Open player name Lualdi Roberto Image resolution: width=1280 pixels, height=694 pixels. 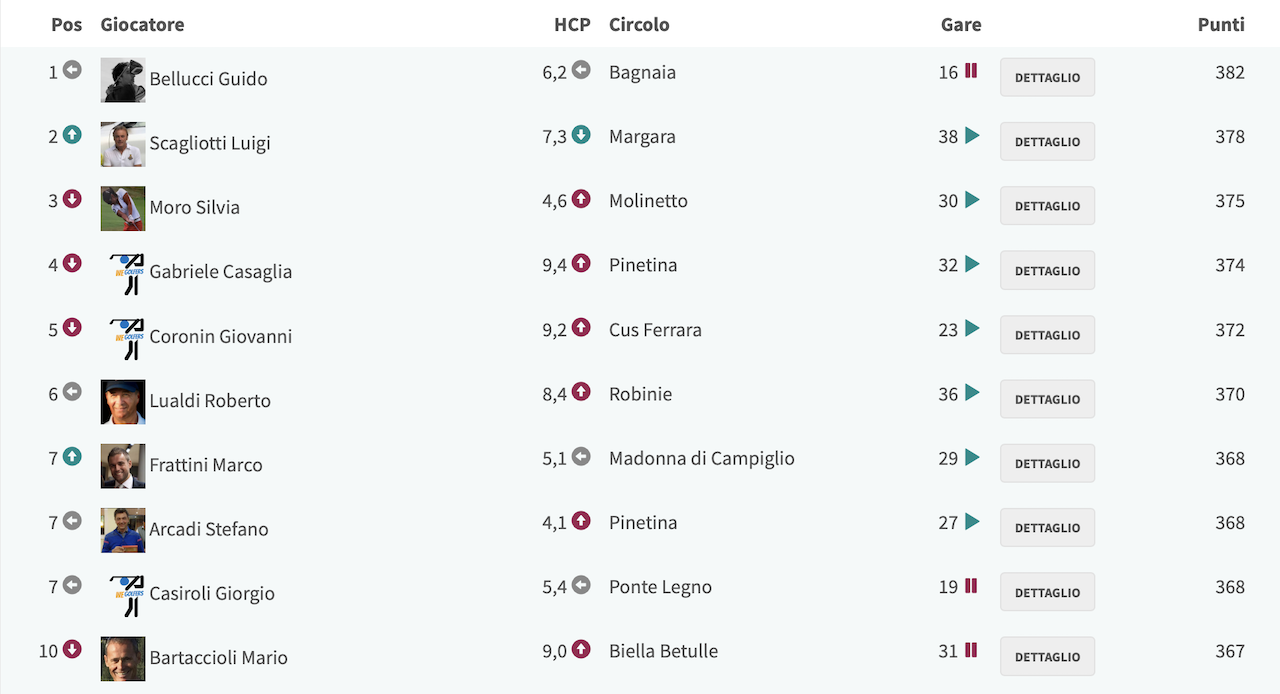tap(210, 400)
